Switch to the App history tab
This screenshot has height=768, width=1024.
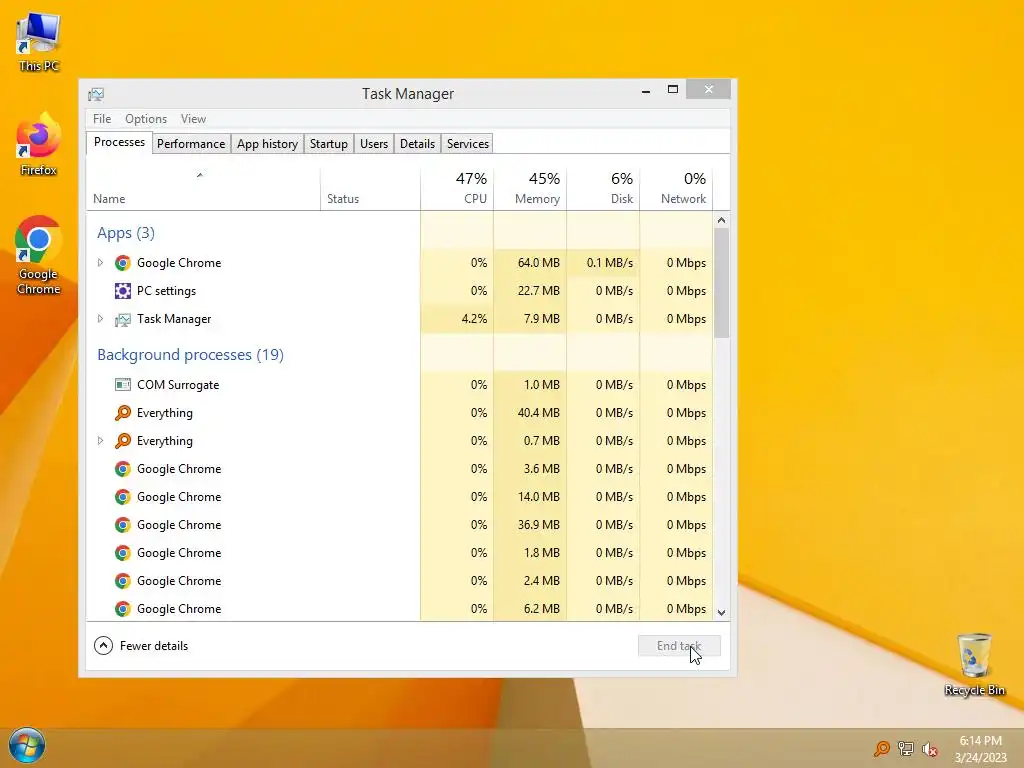point(267,144)
